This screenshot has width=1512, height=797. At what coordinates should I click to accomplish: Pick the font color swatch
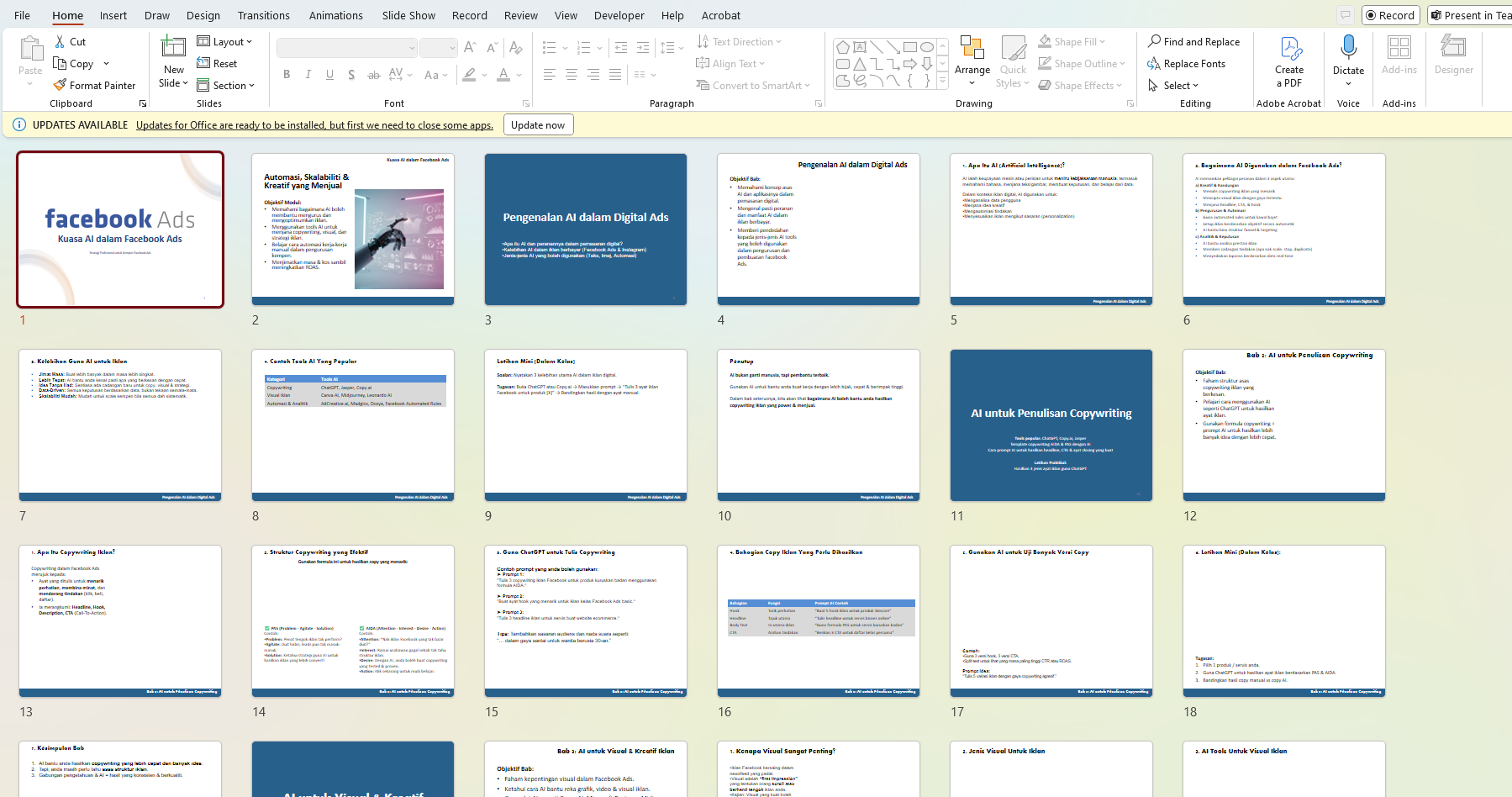click(503, 75)
